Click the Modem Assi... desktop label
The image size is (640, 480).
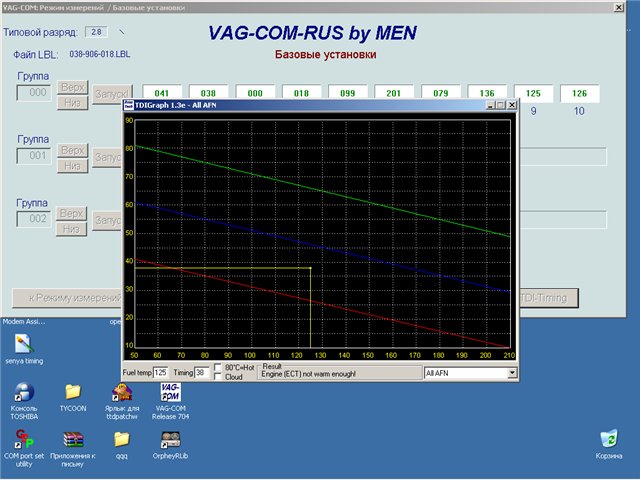24,322
